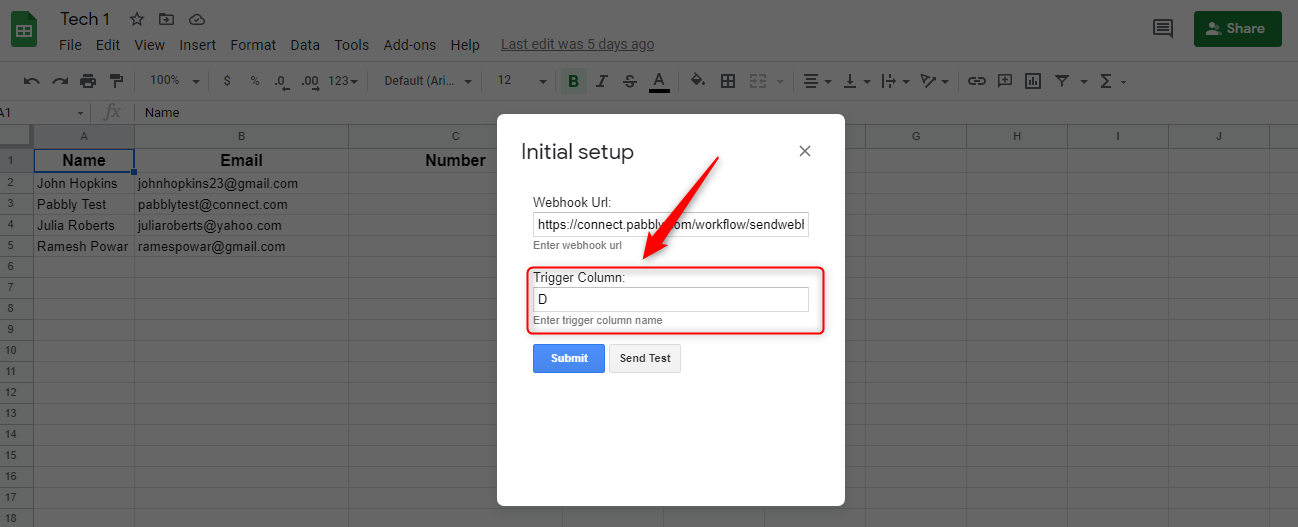The image size is (1298, 527).
Task: Select the paint format tool
Action: click(x=116, y=81)
